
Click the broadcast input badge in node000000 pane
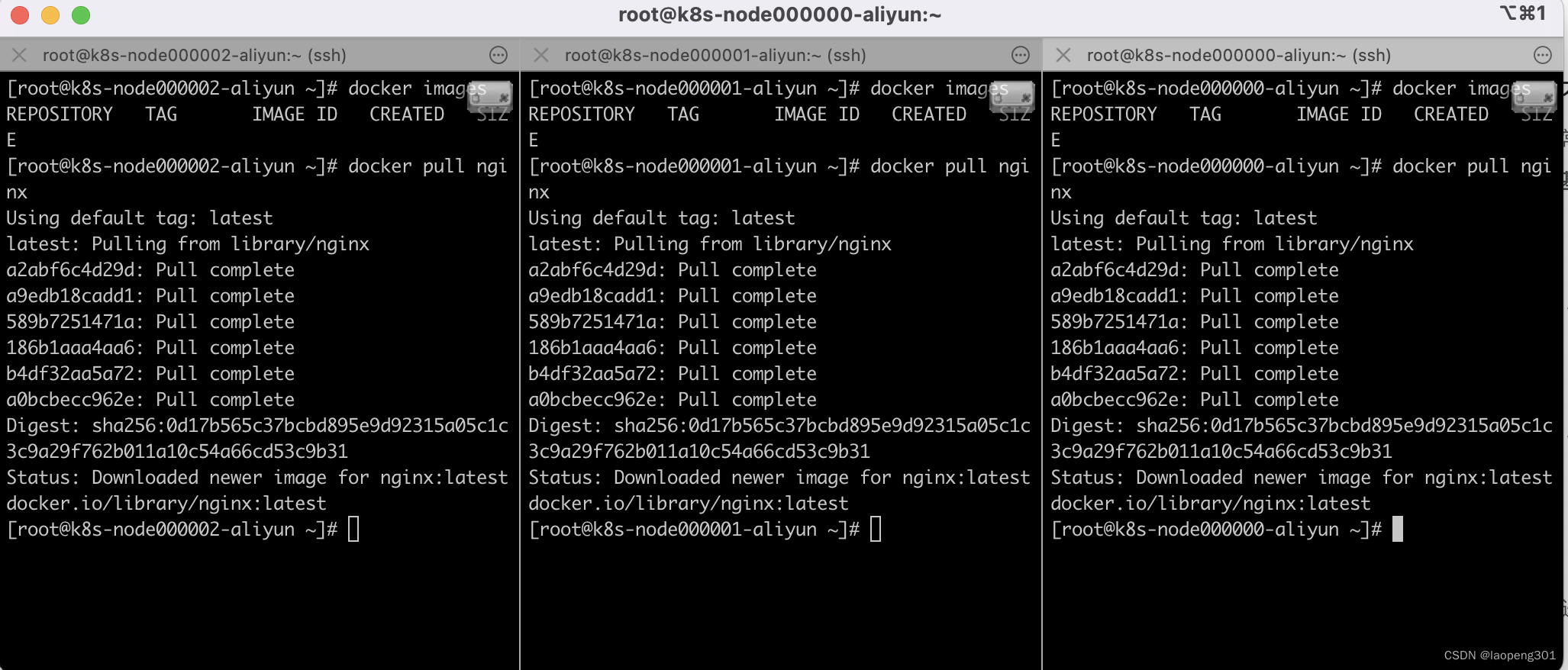click(x=1534, y=96)
